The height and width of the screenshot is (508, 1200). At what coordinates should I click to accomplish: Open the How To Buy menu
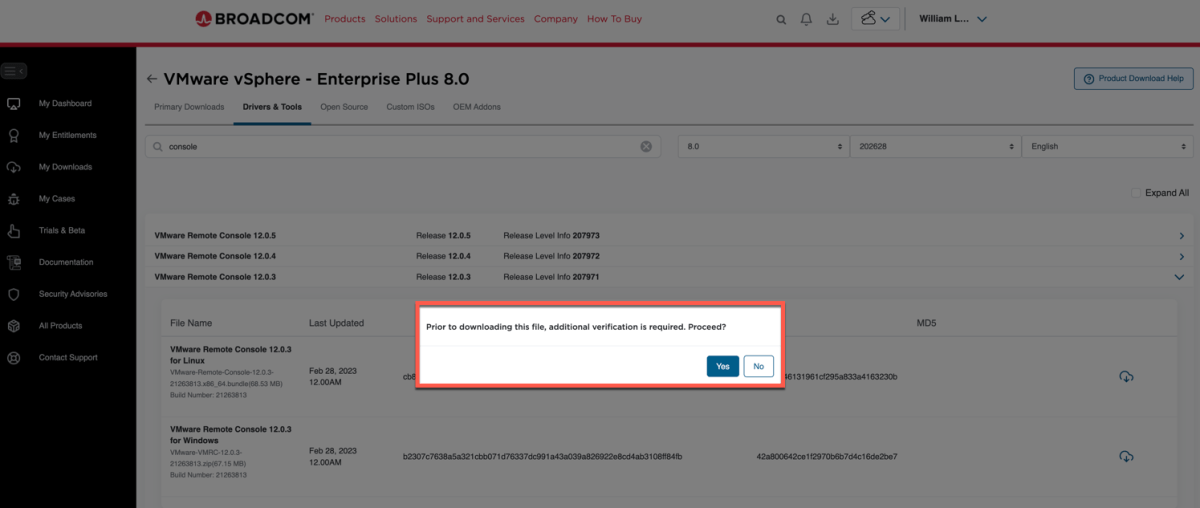coord(614,19)
